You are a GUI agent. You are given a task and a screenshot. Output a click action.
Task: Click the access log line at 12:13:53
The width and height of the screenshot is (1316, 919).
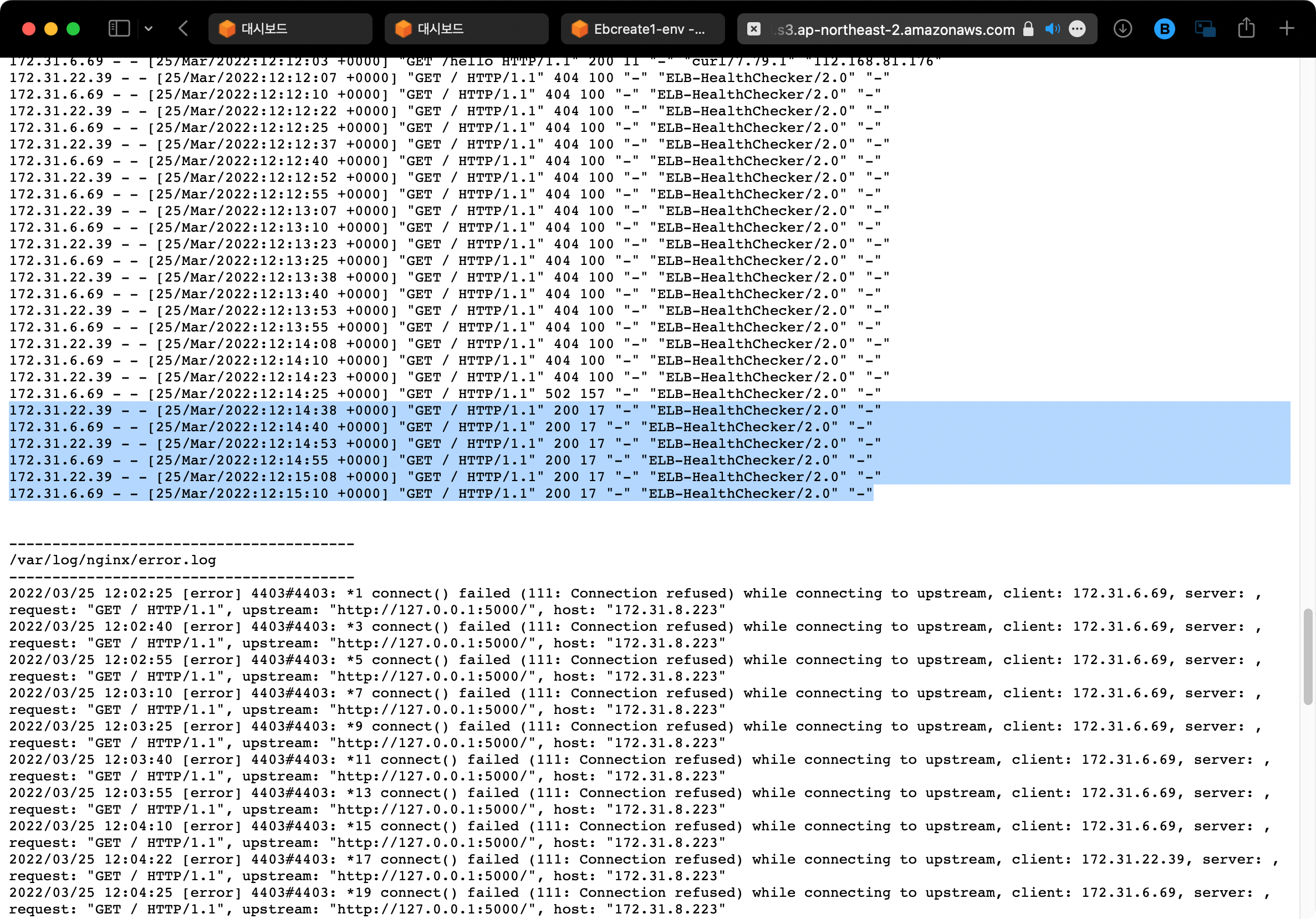(450, 310)
